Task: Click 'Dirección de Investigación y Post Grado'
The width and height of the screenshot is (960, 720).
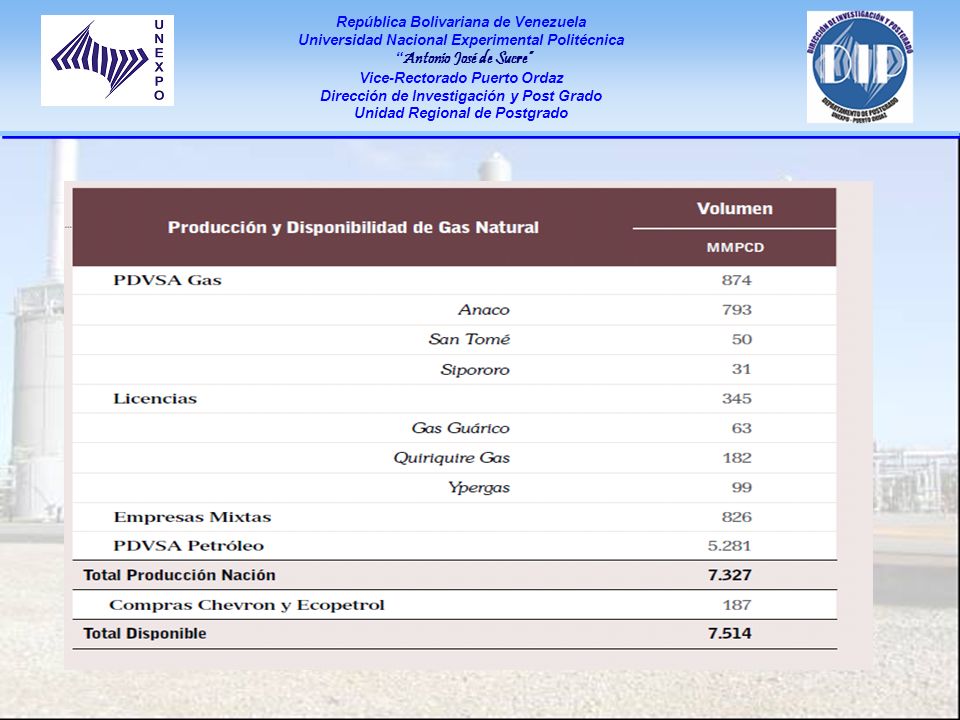Action: pos(461,96)
